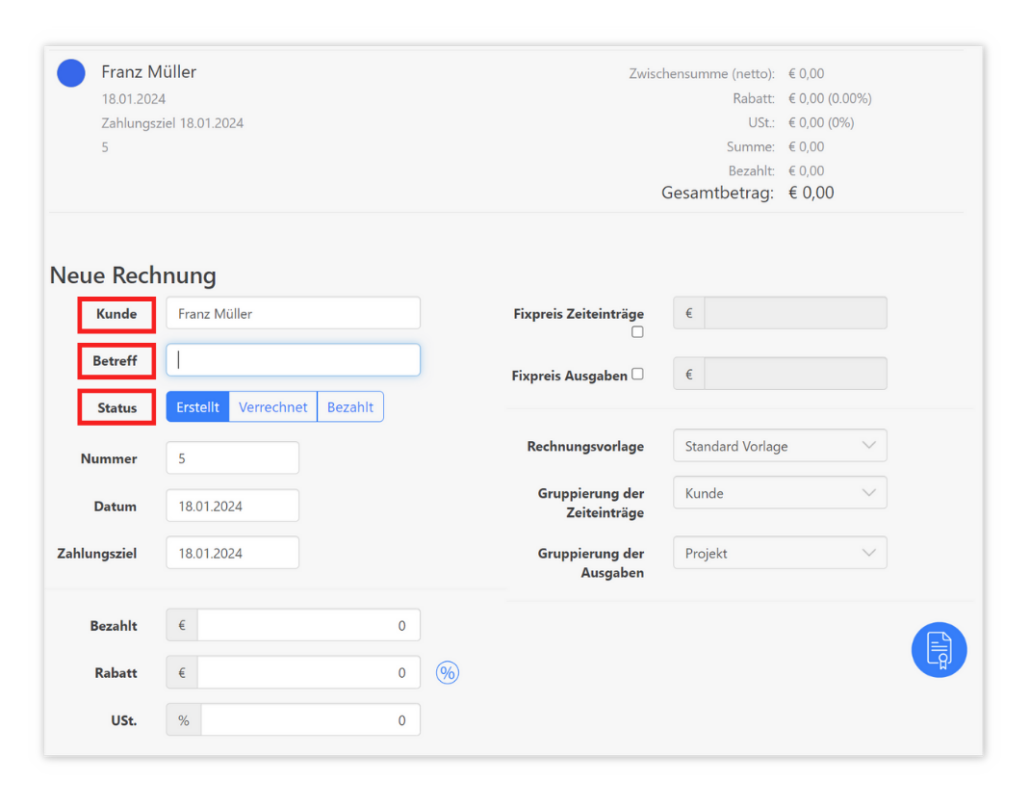The width and height of the screenshot is (1030, 807).
Task: Enable the Fixpreis Ausgaben checkbox
Action: (638, 375)
